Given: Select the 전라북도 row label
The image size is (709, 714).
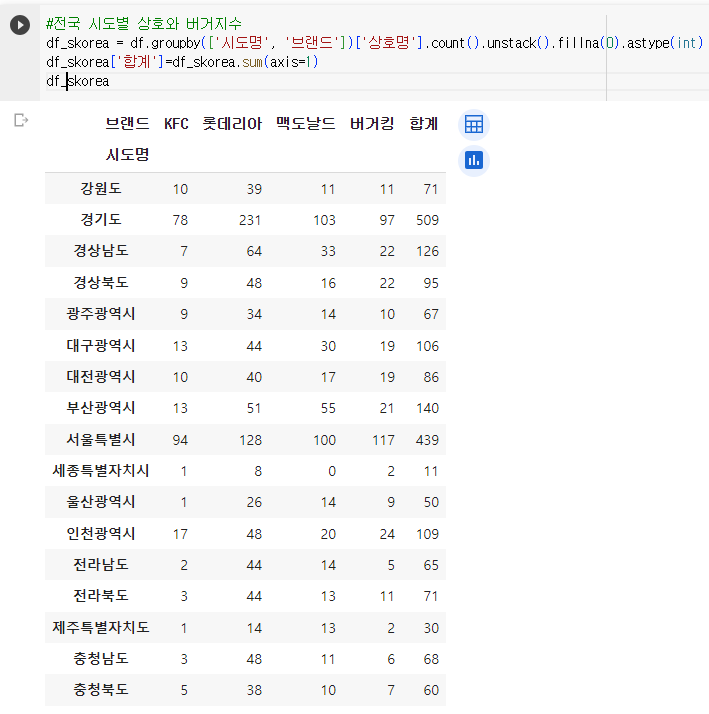Looking at the screenshot, I should point(101,596).
